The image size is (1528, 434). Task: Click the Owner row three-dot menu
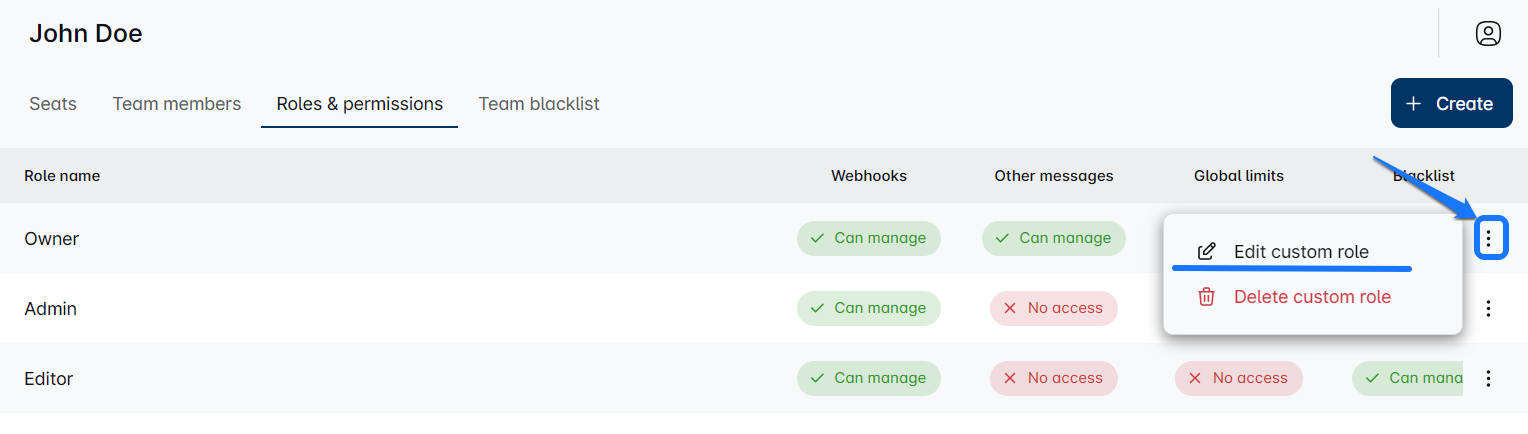click(1489, 238)
